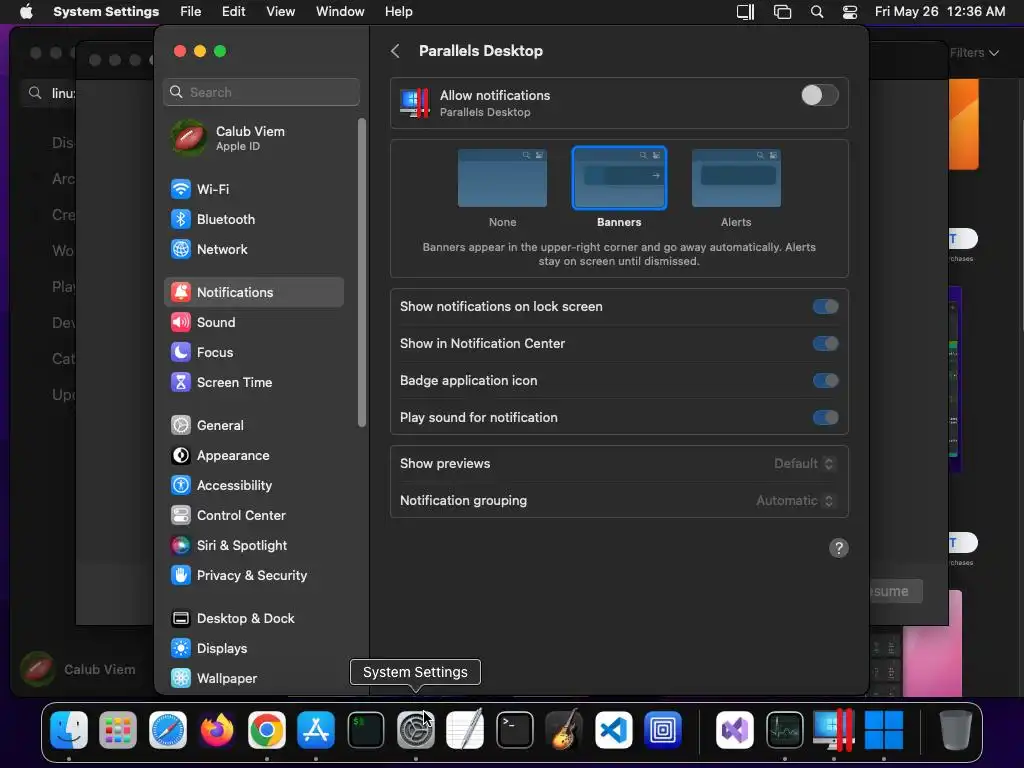The width and height of the screenshot is (1024, 768).
Task: Launch Firefox from the Dock
Action: click(217, 729)
